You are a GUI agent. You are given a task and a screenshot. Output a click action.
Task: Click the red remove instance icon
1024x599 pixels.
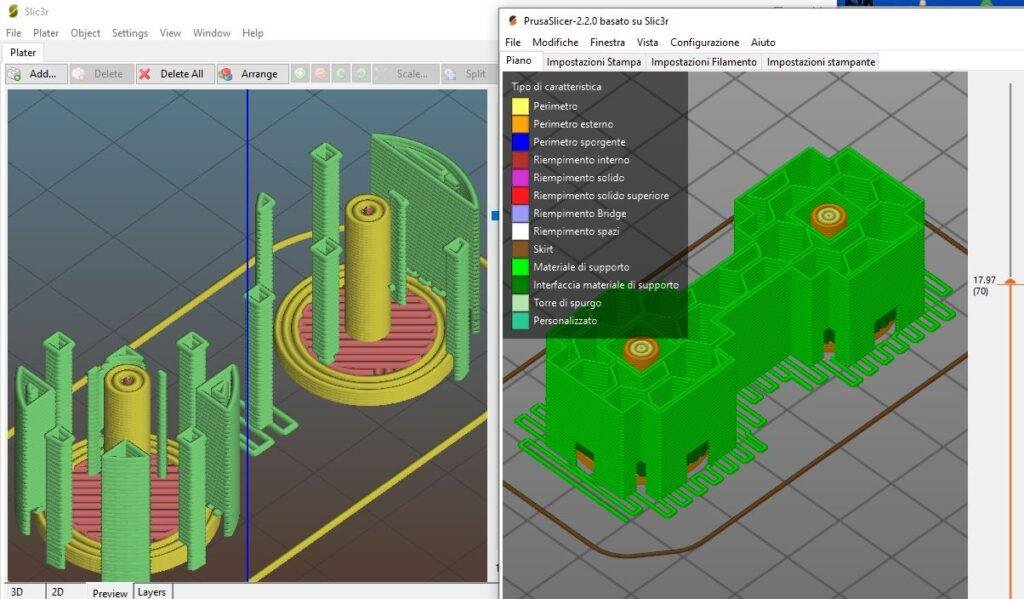[320, 73]
